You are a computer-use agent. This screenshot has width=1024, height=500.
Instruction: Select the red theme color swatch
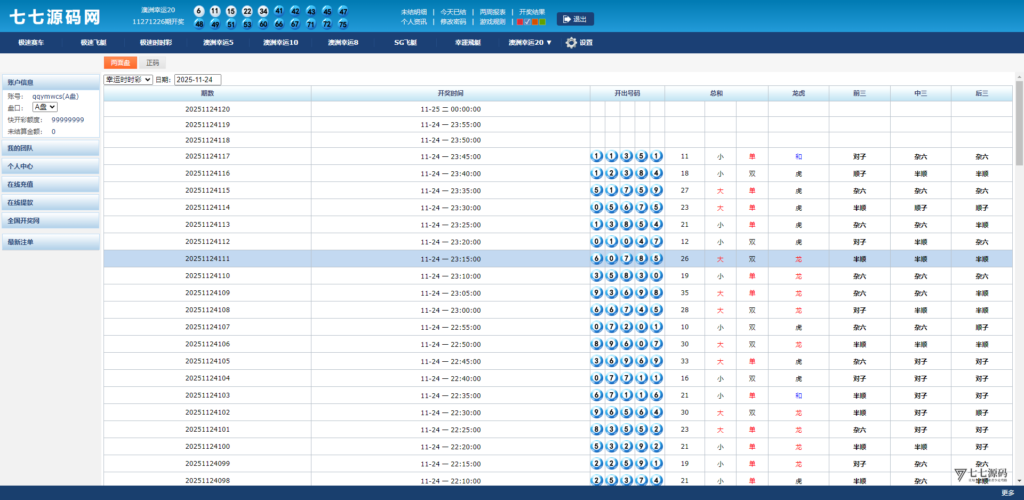point(521,21)
